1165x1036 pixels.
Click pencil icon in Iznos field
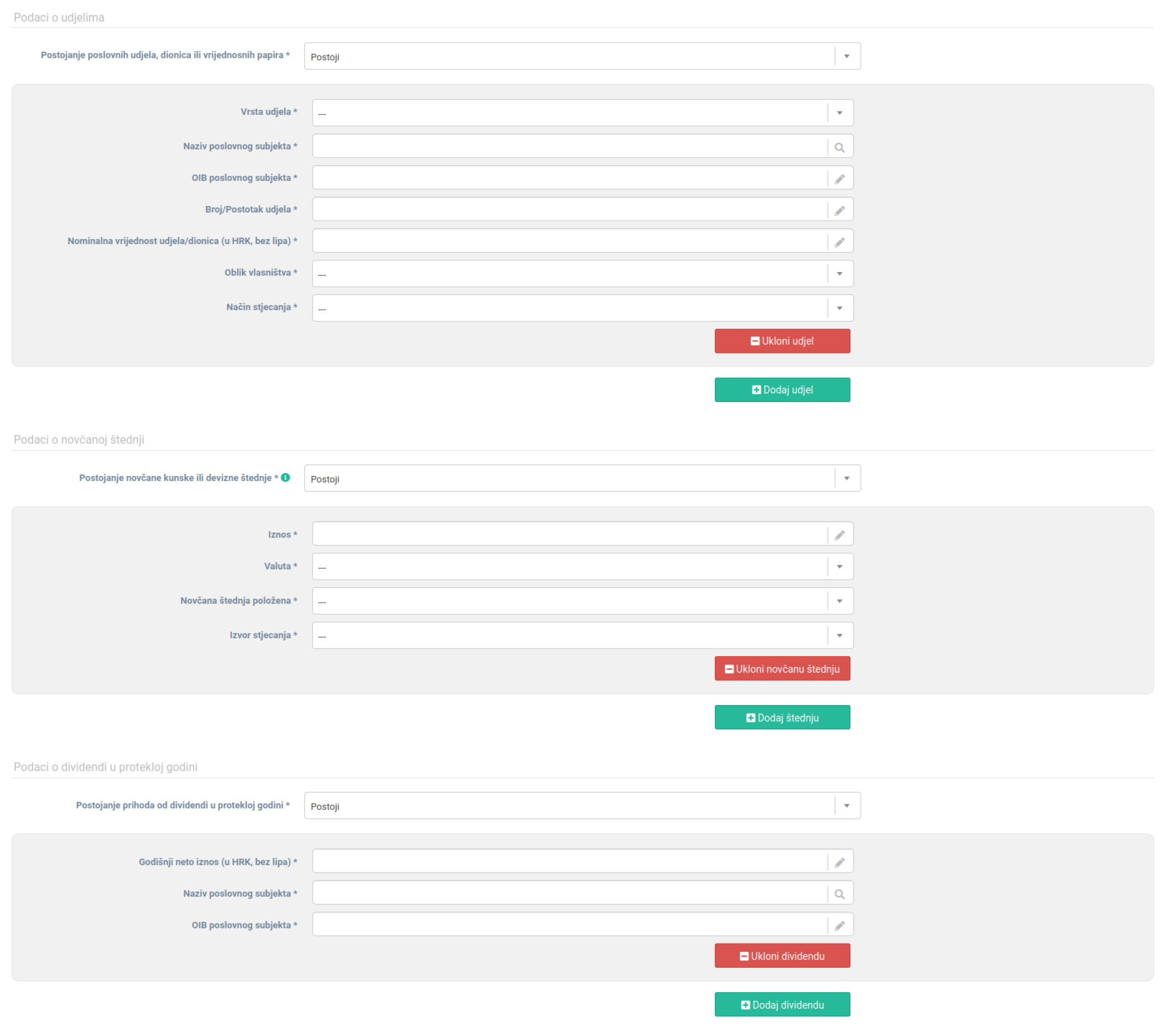[839, 535]
